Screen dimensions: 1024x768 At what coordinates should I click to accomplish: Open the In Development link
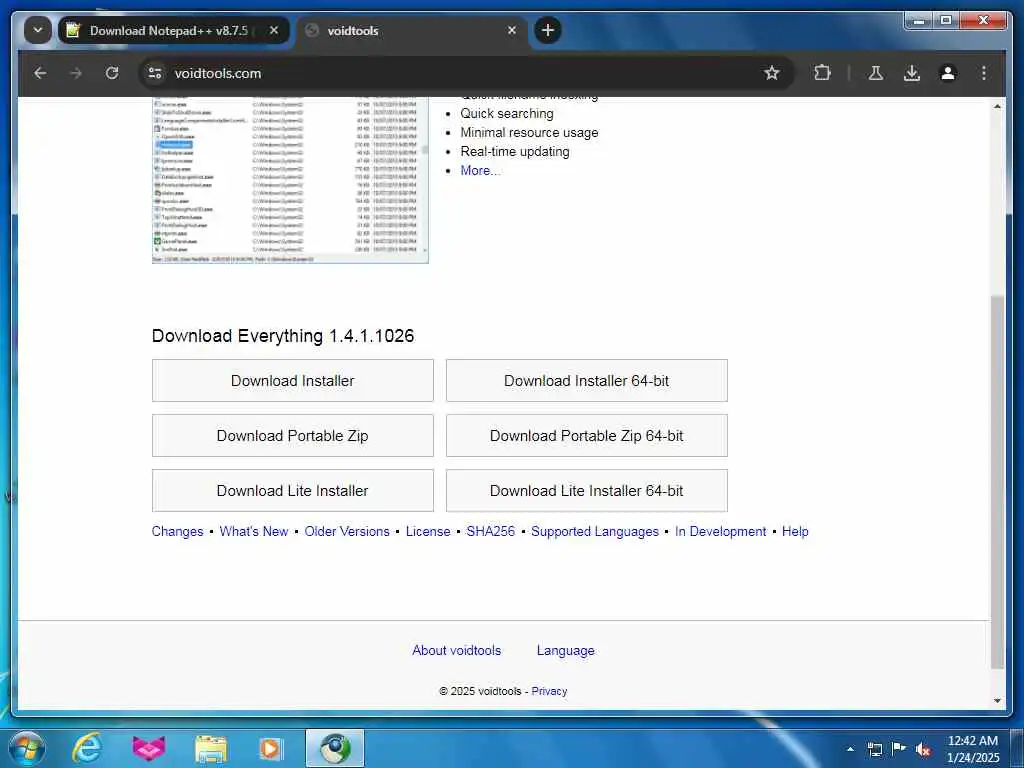coord(720,532)
